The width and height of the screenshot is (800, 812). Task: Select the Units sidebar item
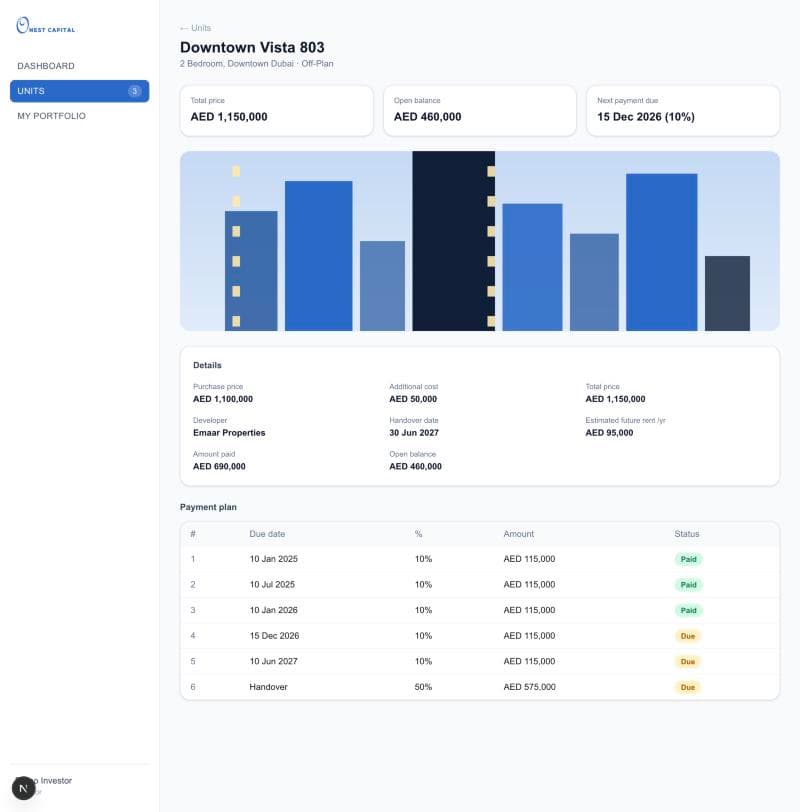click(x=79, y=91)
